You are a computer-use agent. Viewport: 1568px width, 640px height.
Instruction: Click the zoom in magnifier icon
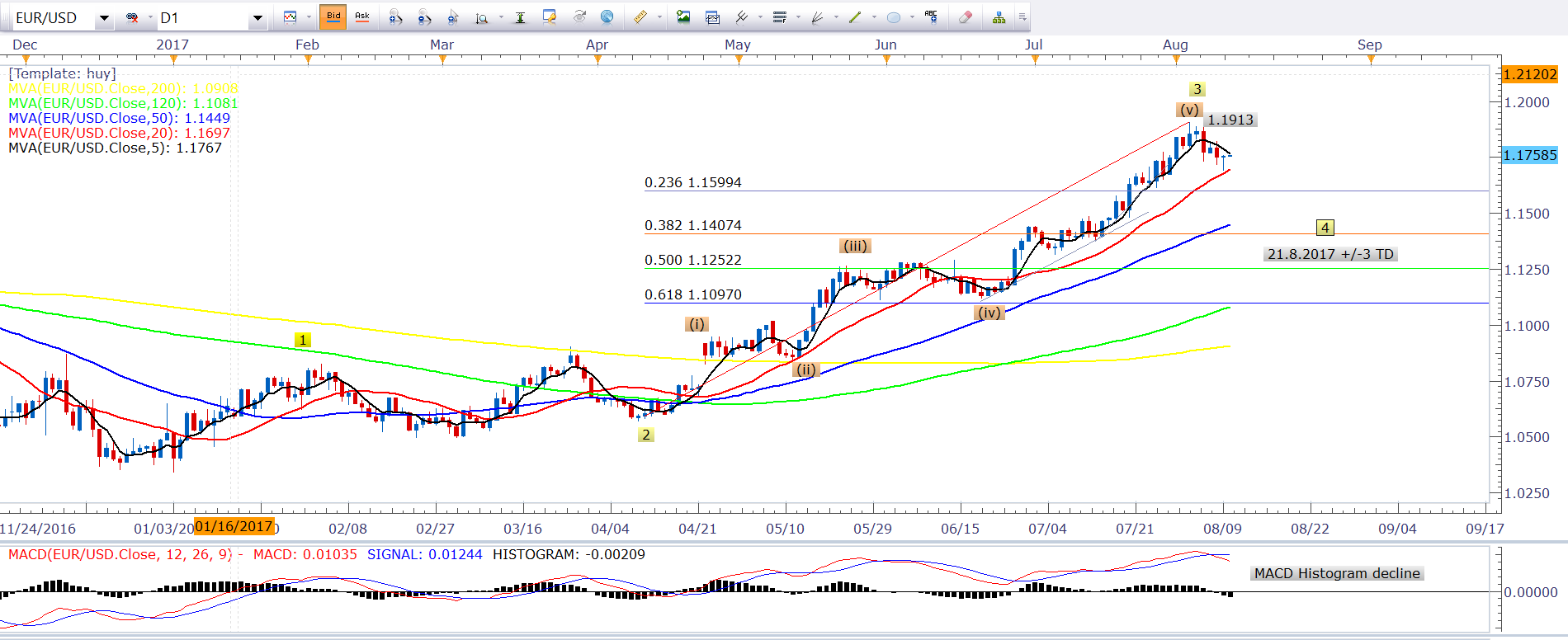[395, 17]
